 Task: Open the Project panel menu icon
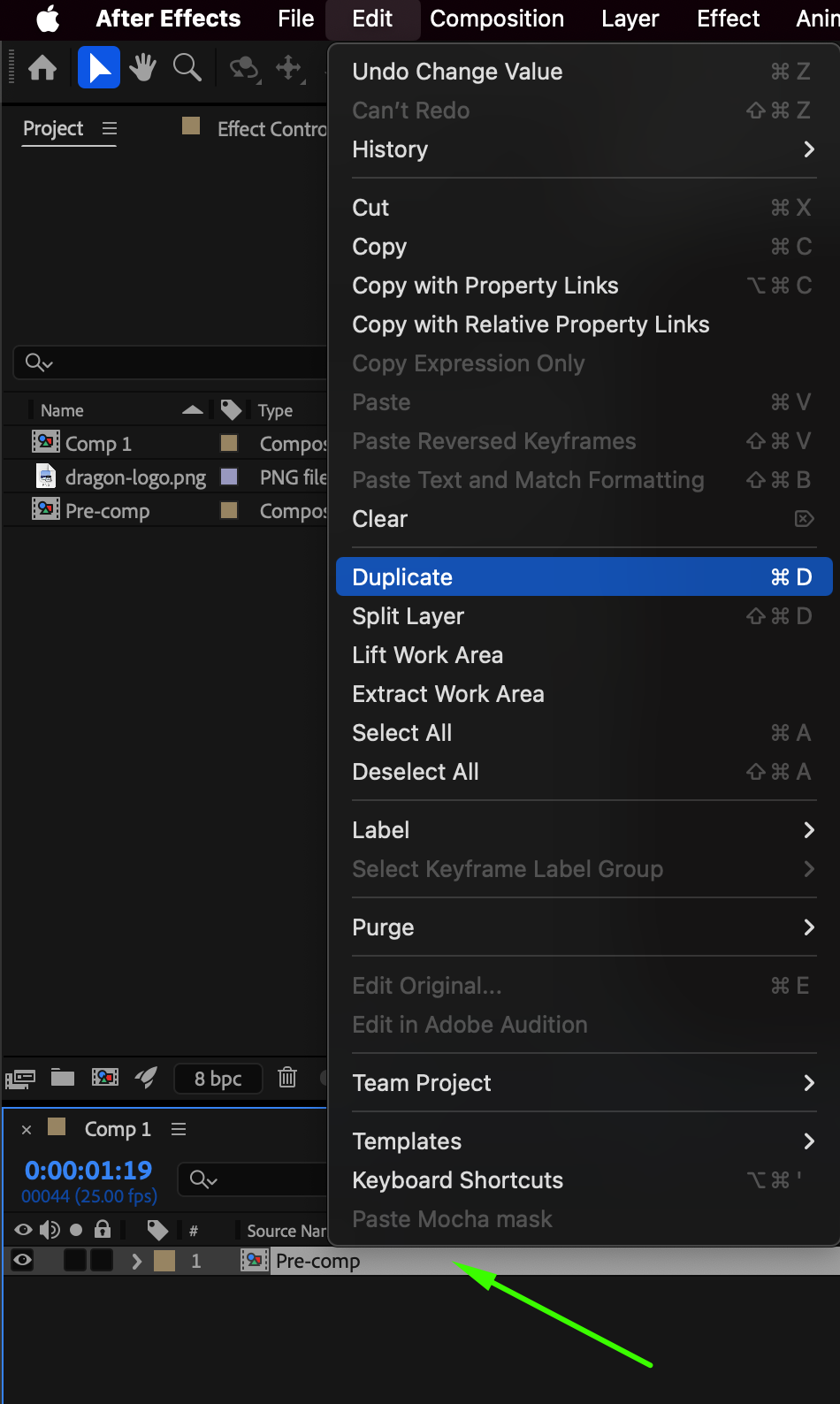coord(110,129)
